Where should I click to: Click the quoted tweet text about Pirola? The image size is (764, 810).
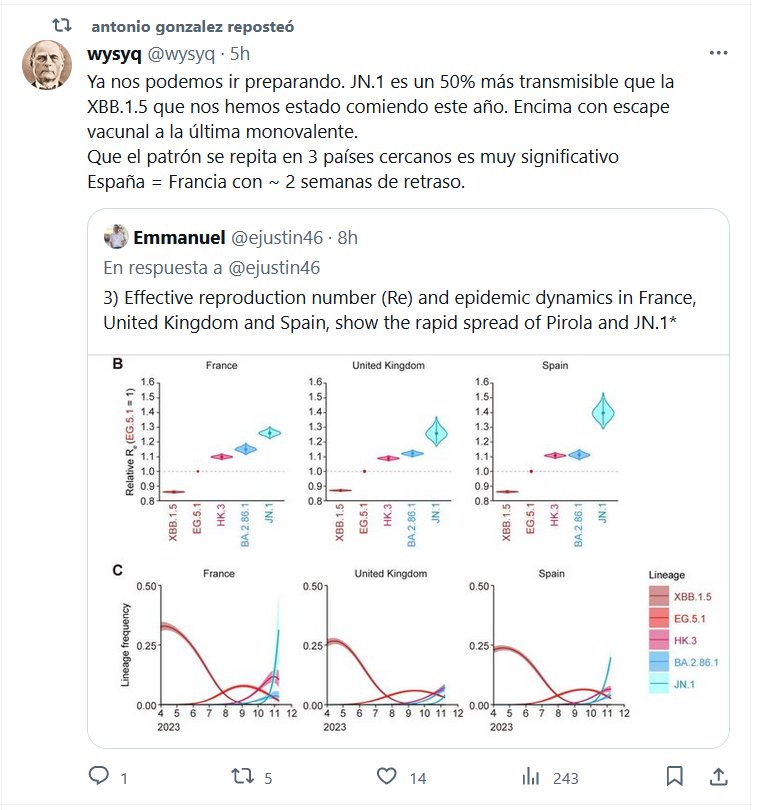tap(400, 311)
